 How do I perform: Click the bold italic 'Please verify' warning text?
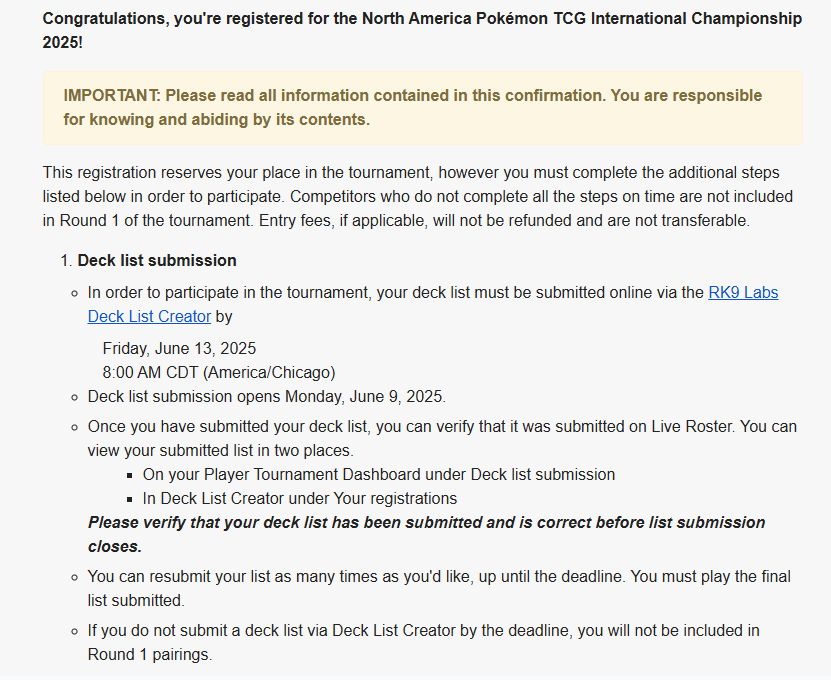tap(427, 534)
